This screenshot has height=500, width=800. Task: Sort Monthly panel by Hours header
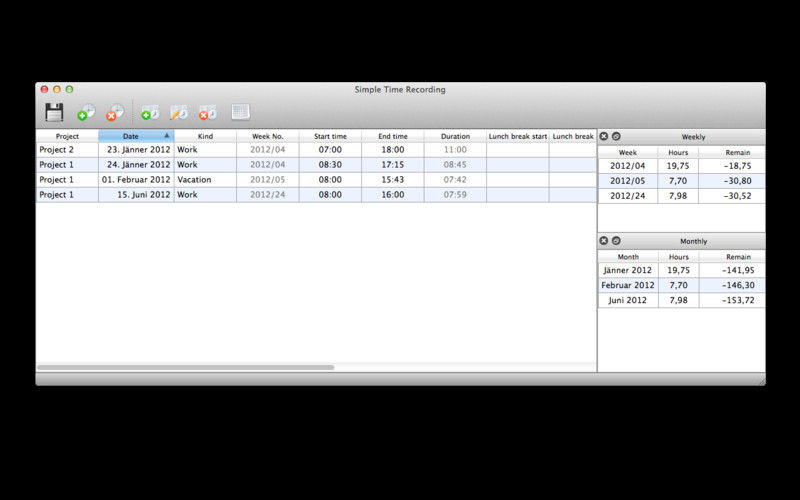679,257
